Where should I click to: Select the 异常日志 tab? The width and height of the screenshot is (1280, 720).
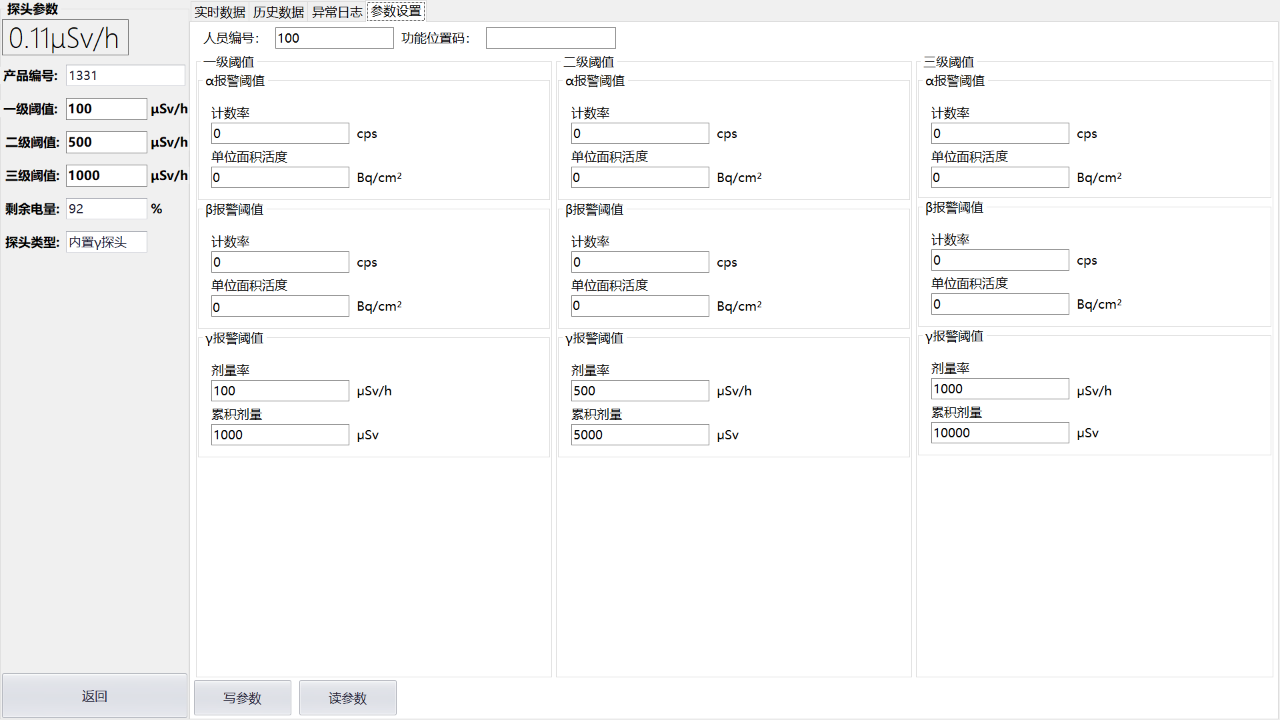click(337, 12)
